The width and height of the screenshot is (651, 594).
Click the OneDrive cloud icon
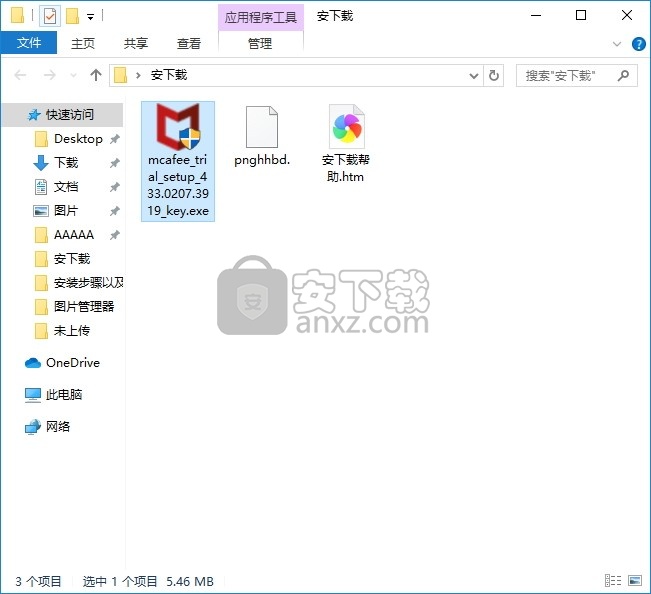coord(33,363)
